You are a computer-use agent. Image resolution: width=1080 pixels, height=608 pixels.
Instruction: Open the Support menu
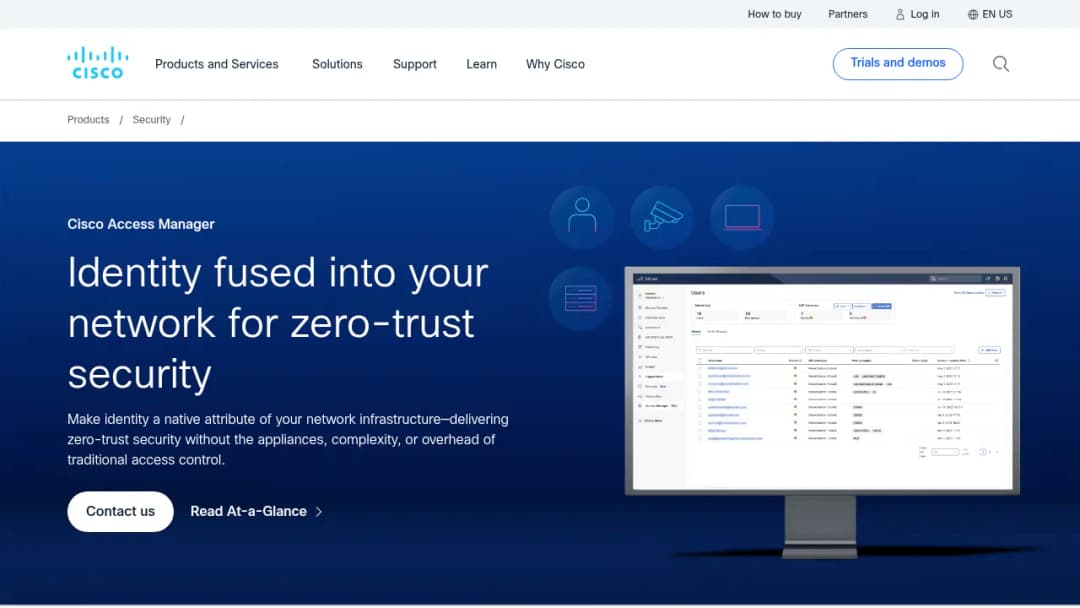[415, 64]
